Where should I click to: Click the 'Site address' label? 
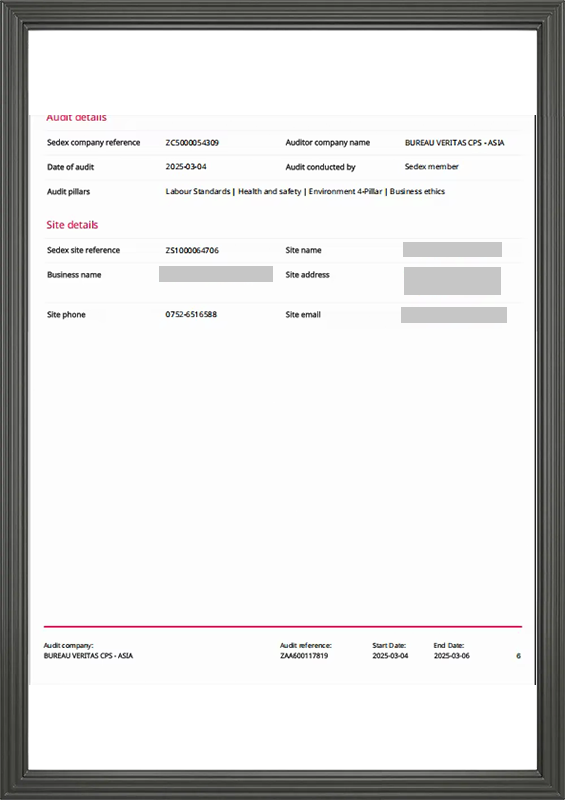[x=307, y=274]
